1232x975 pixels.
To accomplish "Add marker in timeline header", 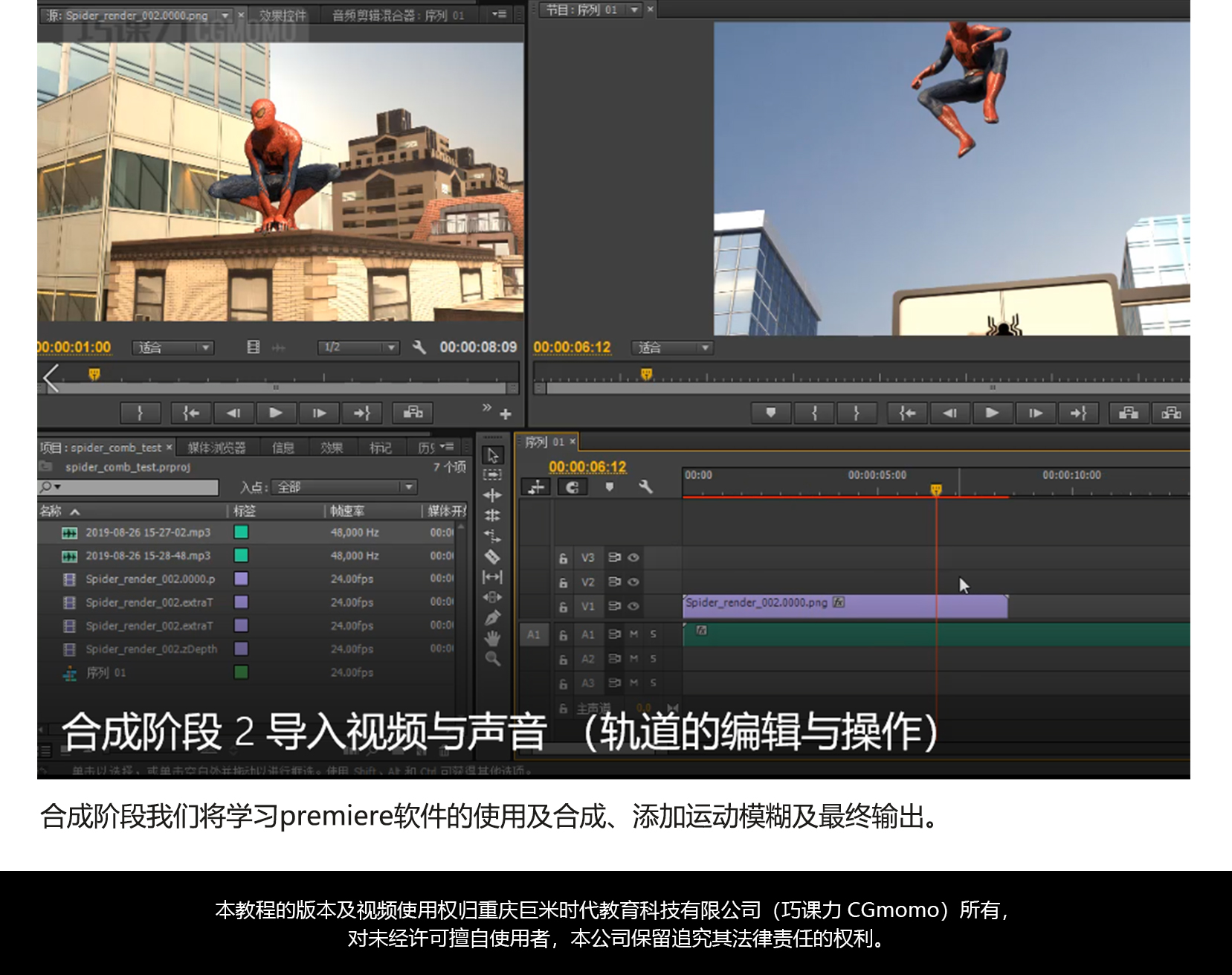I will 610,486.
